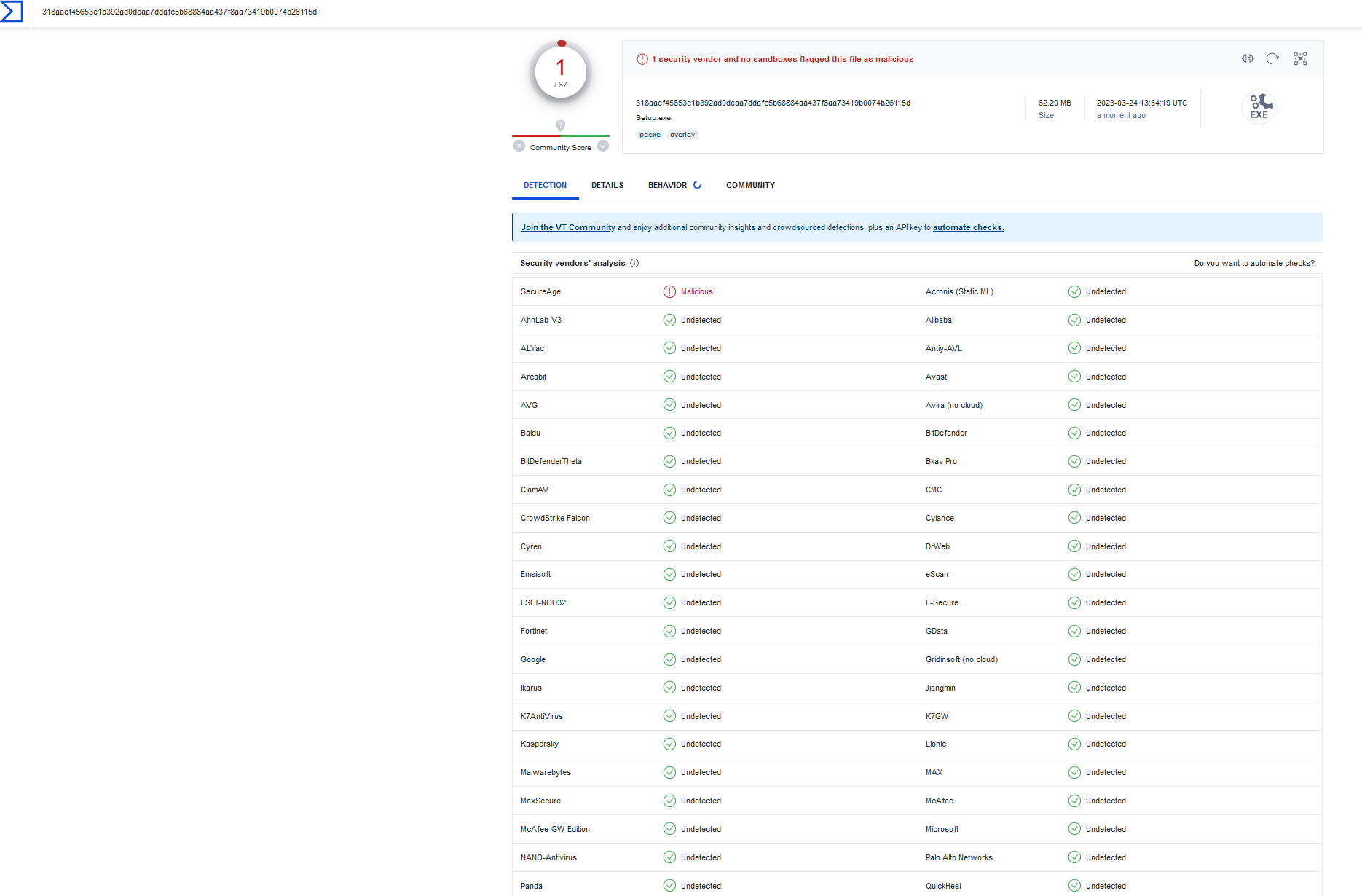Click the Undetected result for Fortinet
The image size is (1362, 896).
(x=701, y=632)
